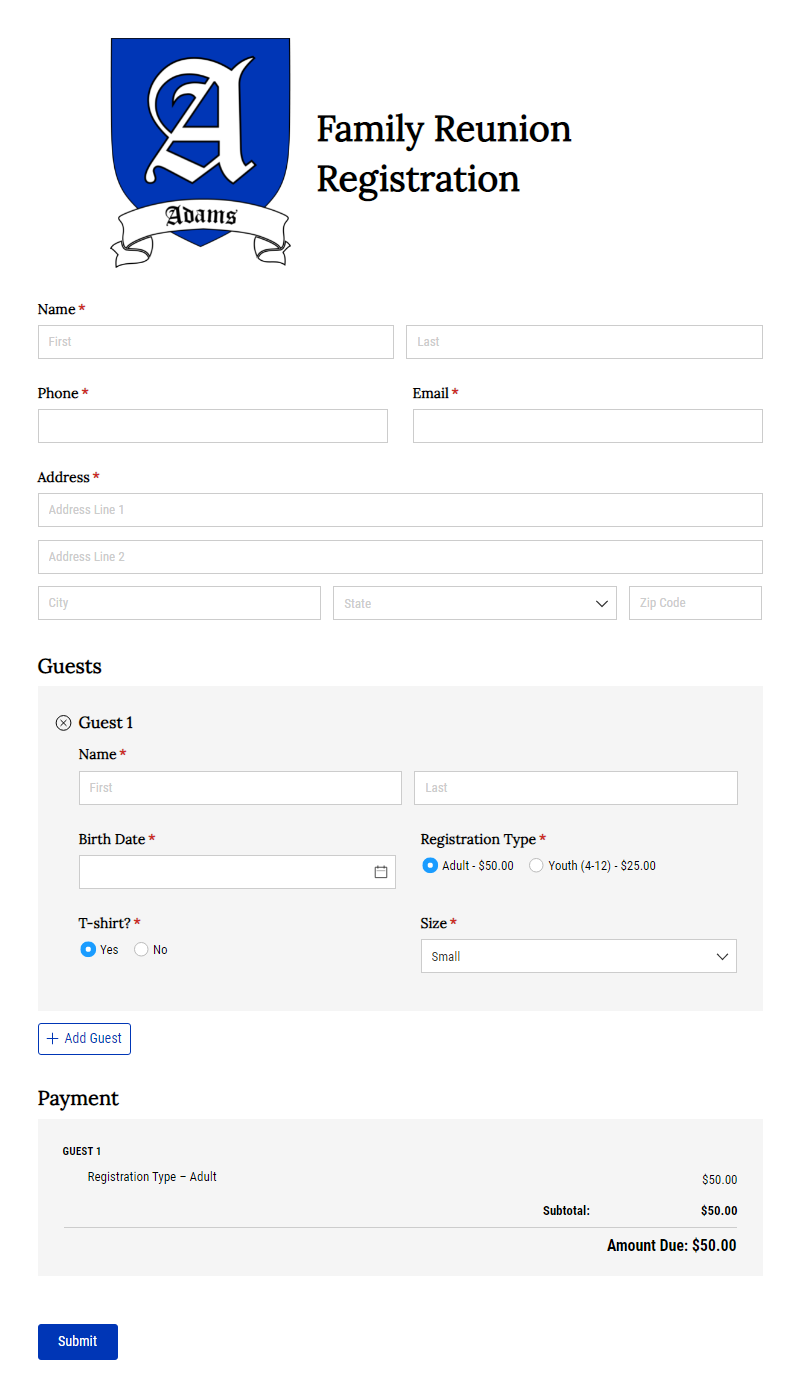800x1398 pixels.
Task: Click the Zip Code field
Action: pyautogui.click(x=694, y=603)
